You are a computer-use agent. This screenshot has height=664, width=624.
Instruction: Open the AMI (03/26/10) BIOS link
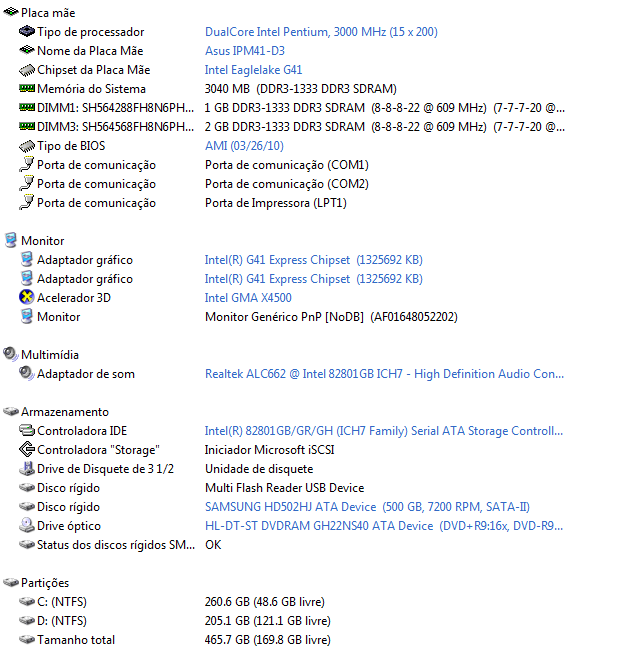[x=244, y=146]
